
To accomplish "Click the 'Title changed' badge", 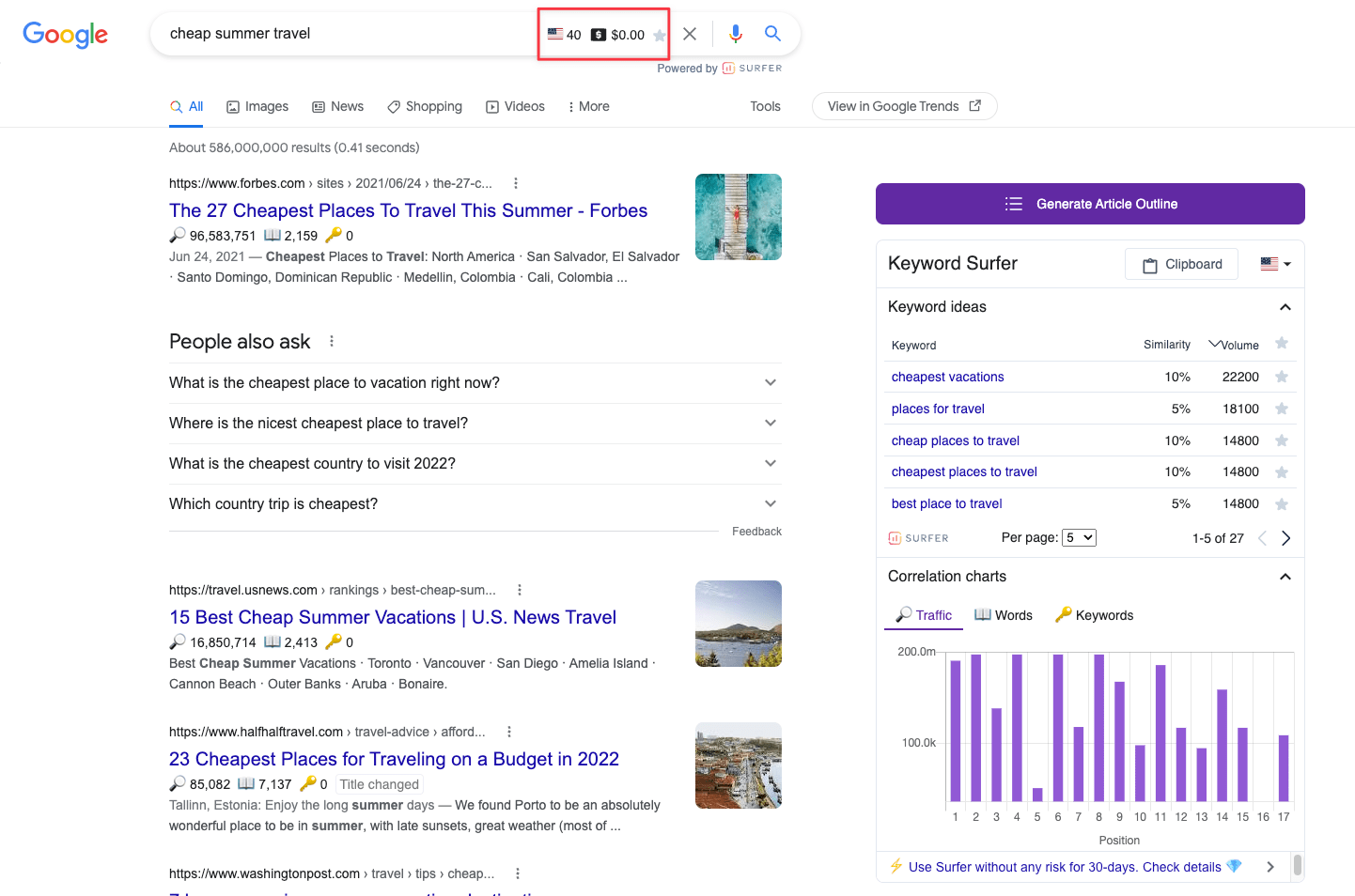I will (380, 784).
